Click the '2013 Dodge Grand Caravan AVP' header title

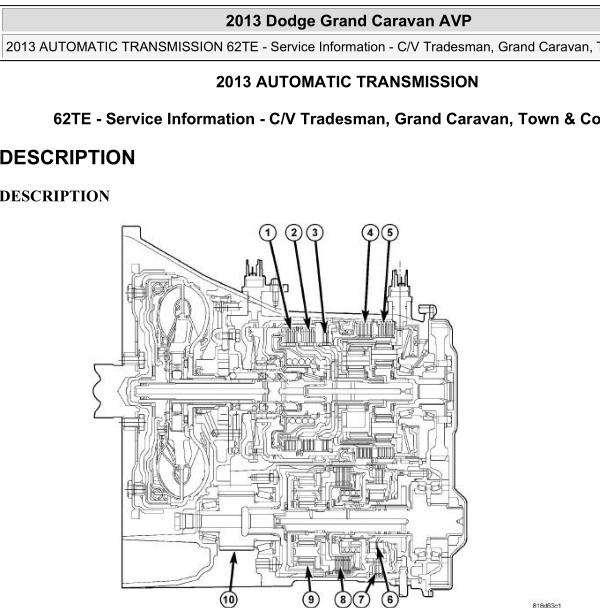coord(348,21)
